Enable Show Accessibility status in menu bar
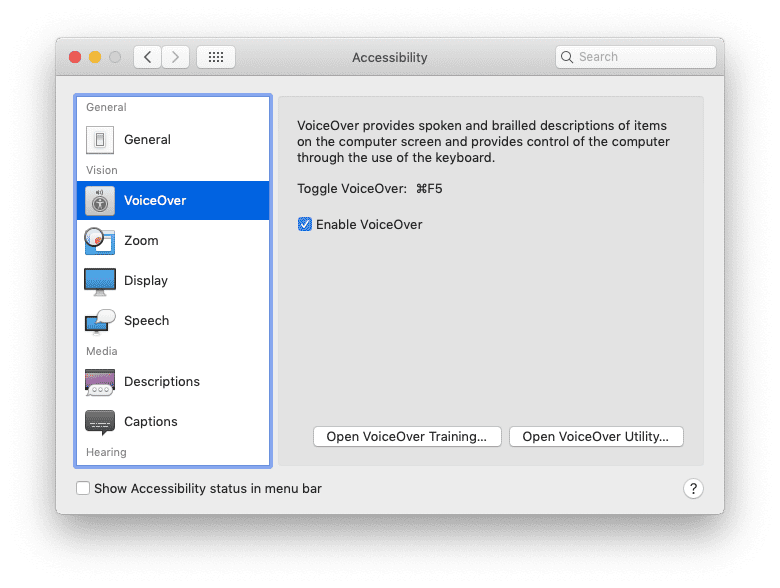Image resolution: width=780 pixels, height=588 pixels. [x=83, y=488]
